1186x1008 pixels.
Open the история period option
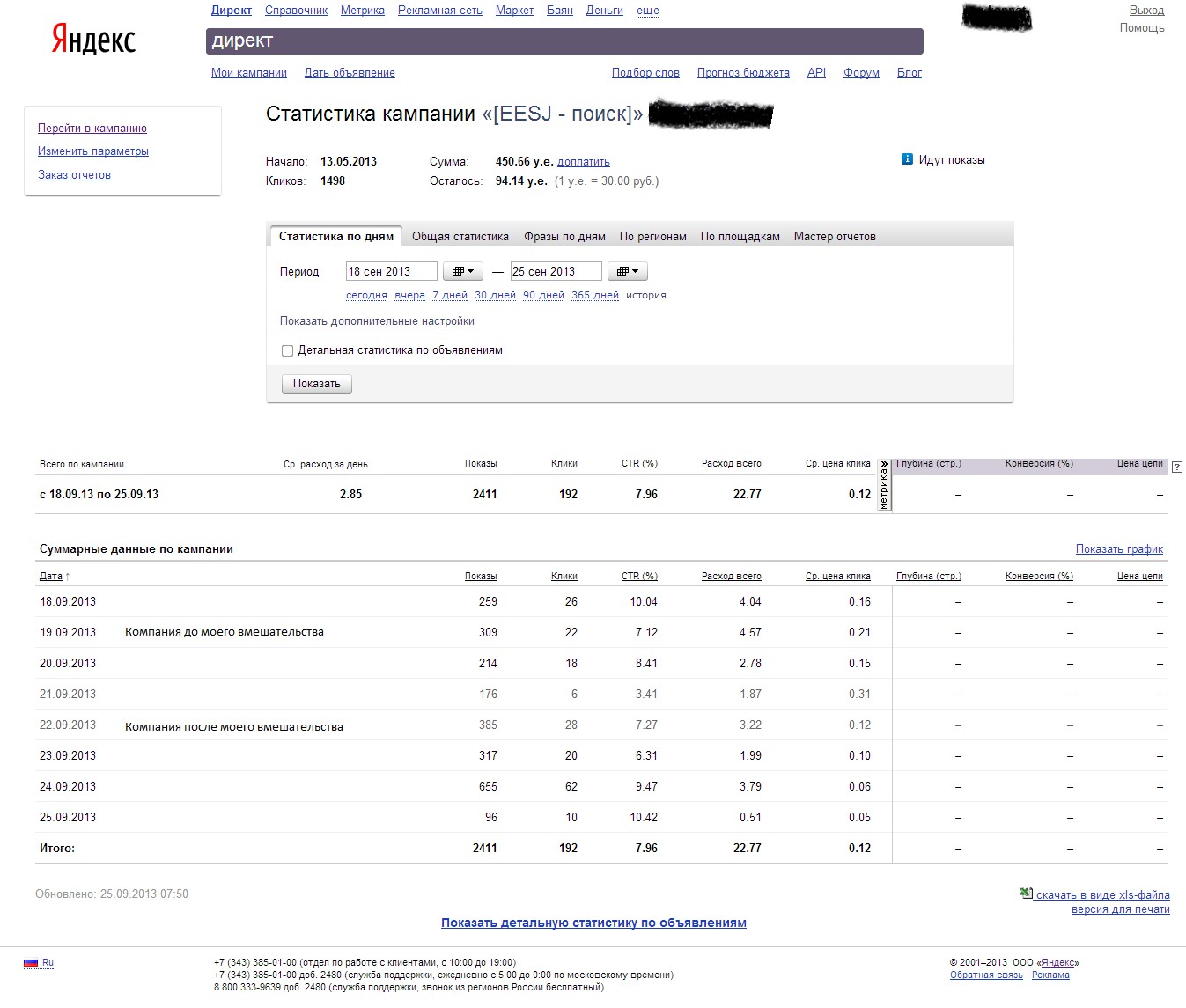tap(646, 295)
